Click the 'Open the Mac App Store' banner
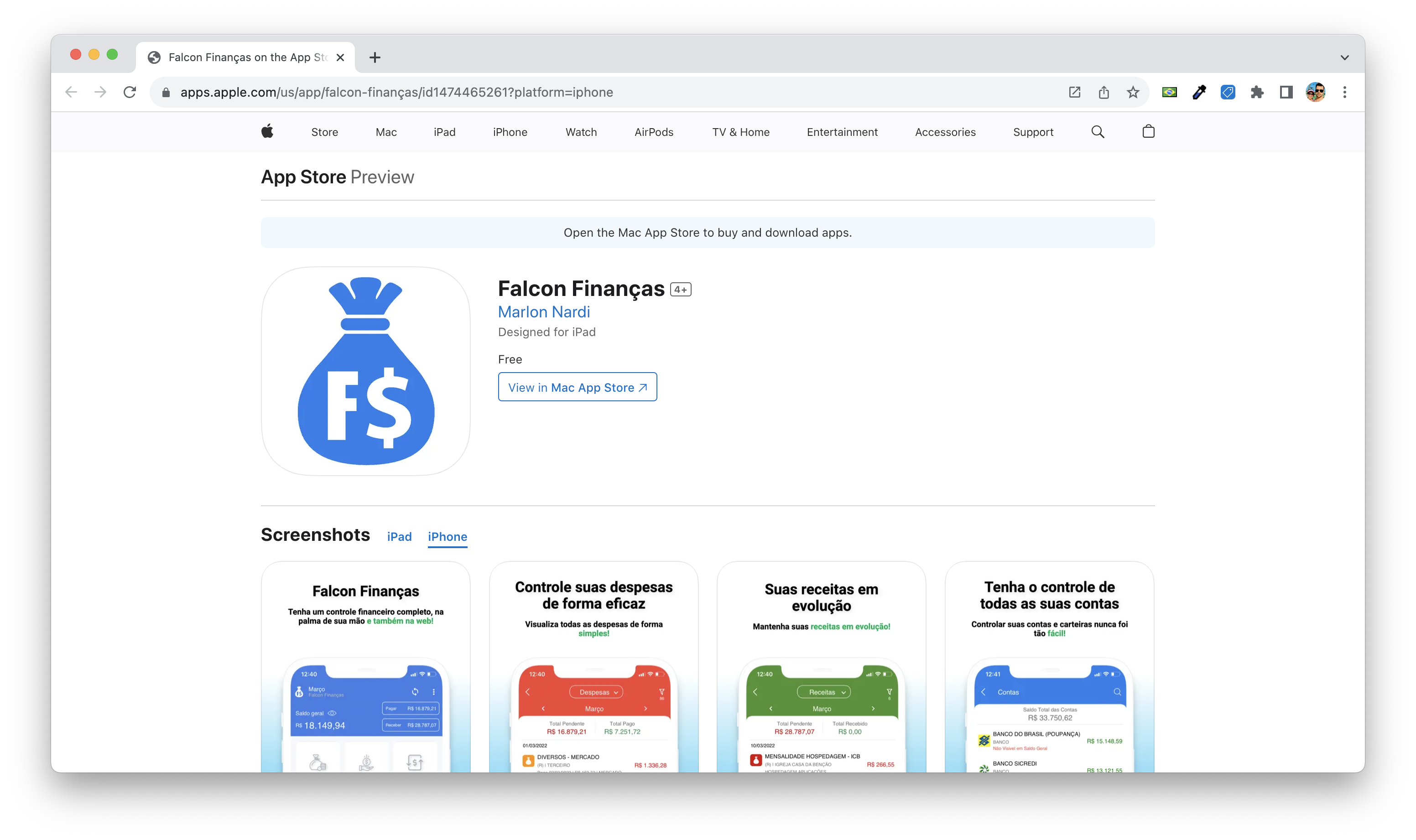The height and width of the screenshot is (840, 1416). click(708, 233)
